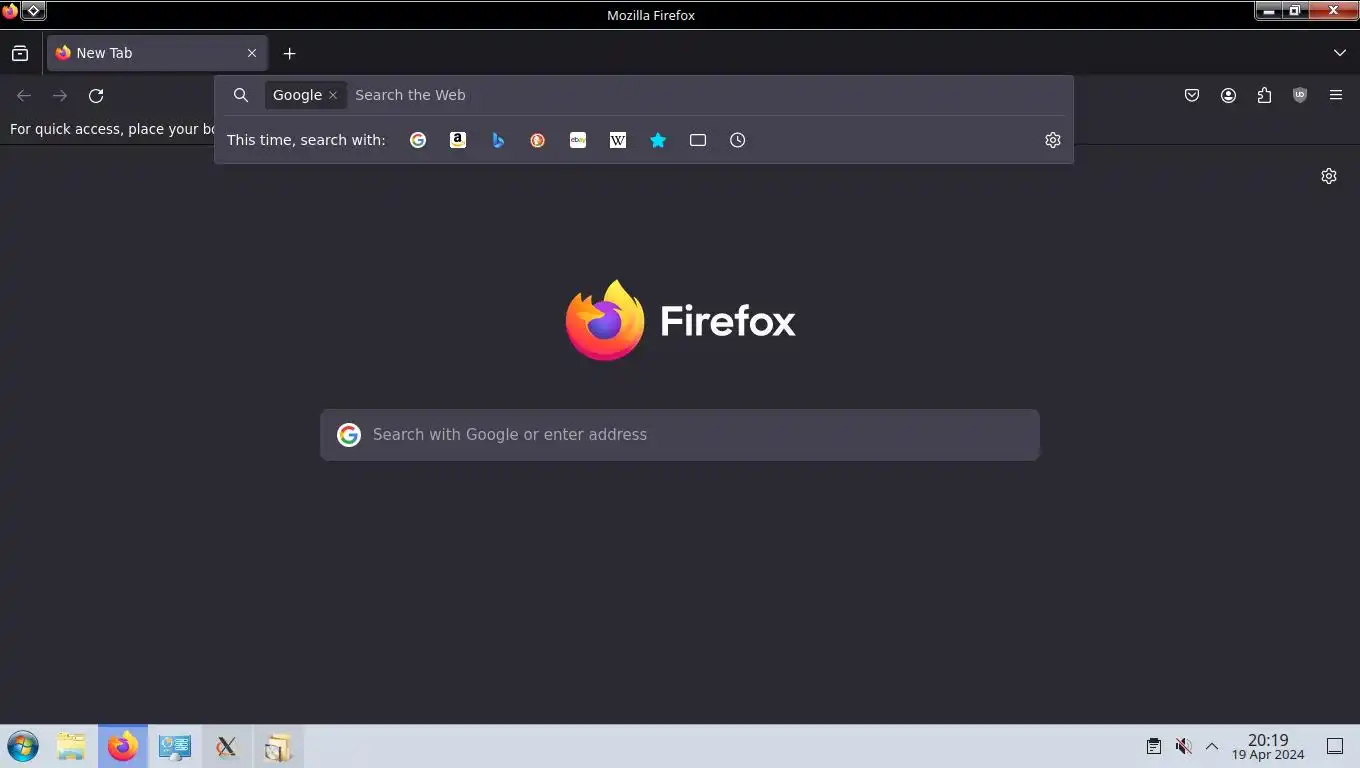Select the New Tab tab
Screen dimensions: 1360x768
point(157,53)
